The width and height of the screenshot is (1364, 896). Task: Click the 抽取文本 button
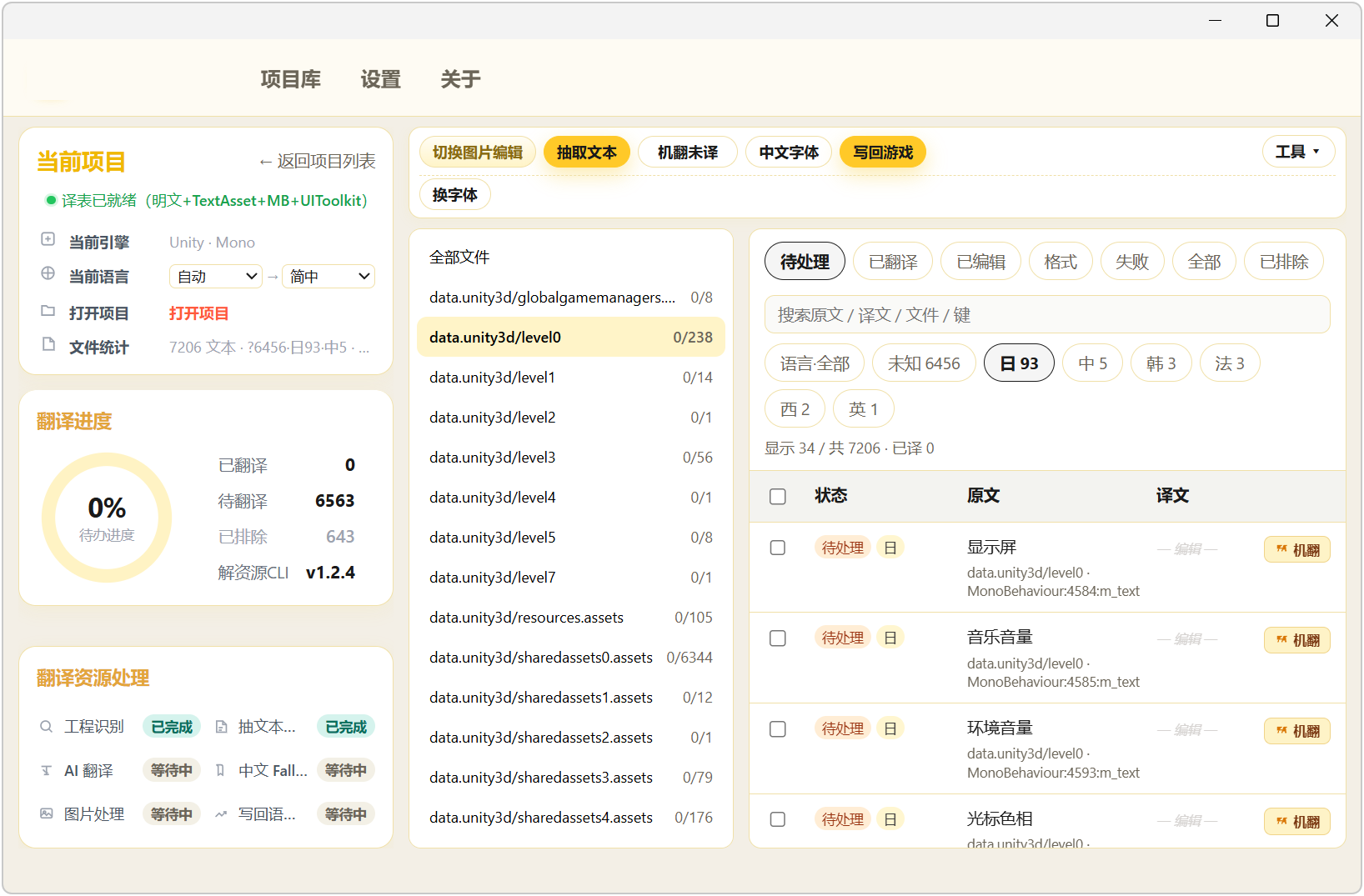point(587,153)
